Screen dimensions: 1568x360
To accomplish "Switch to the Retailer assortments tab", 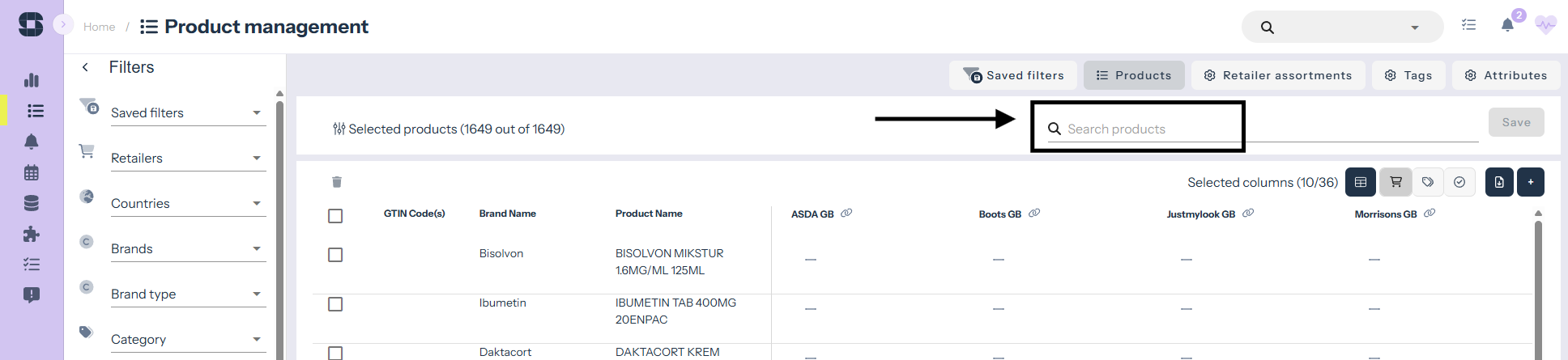I will (x=1277, y=75).
